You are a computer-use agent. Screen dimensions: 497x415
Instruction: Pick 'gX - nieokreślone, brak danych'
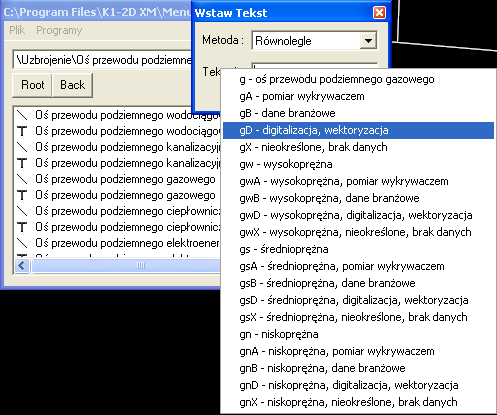pos(358,147)
